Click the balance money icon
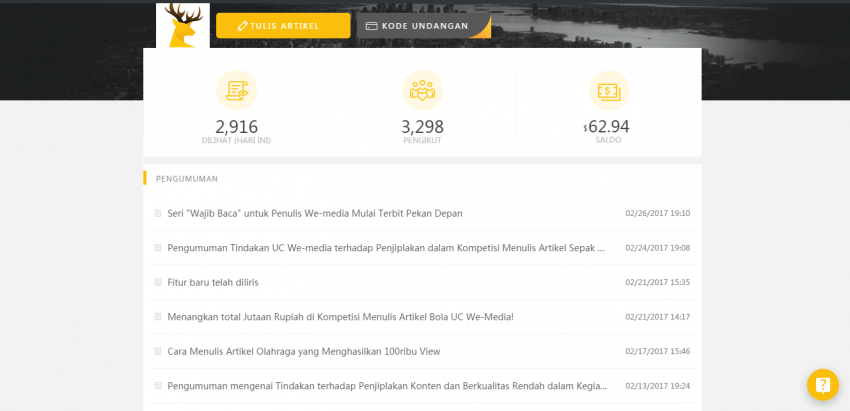Screen dimensions: 850x411 tap(609, 91)
